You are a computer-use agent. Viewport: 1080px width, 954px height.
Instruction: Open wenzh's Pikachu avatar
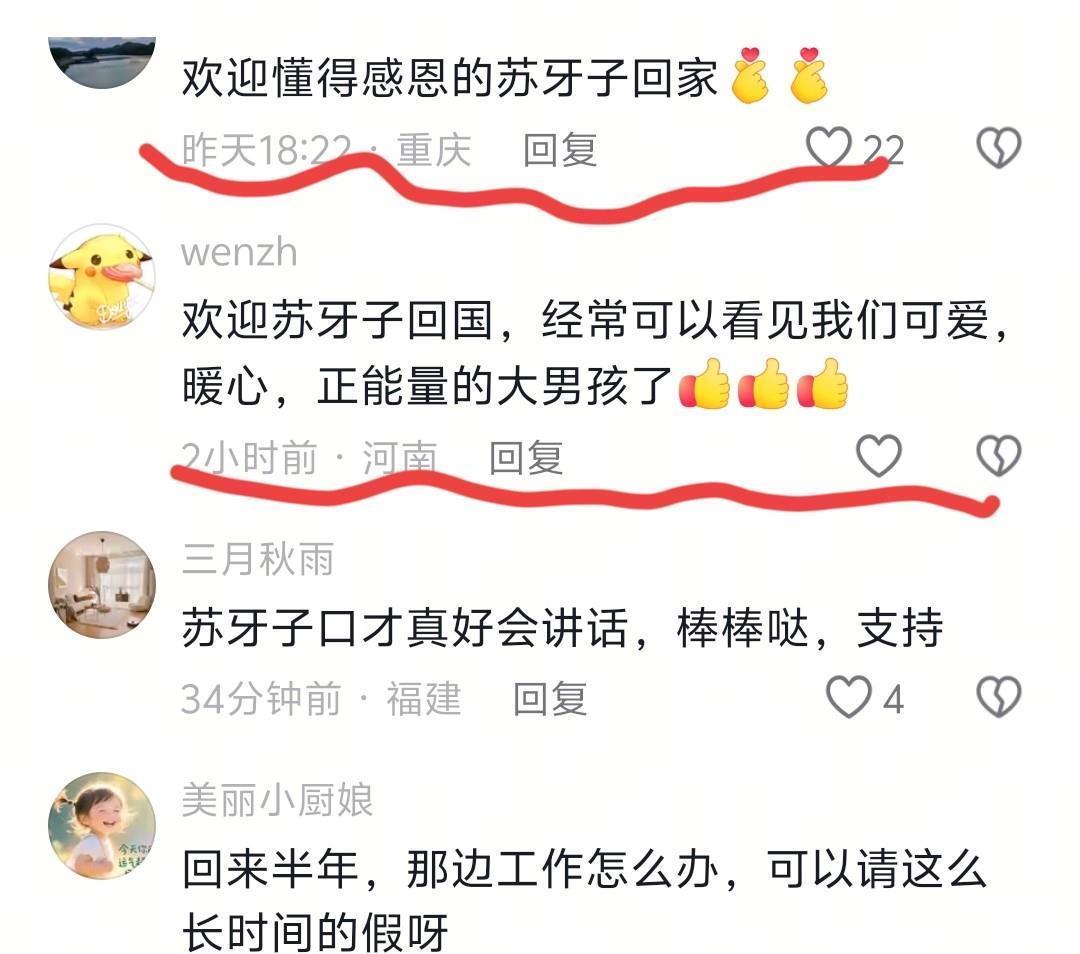(x=102, y=276)
